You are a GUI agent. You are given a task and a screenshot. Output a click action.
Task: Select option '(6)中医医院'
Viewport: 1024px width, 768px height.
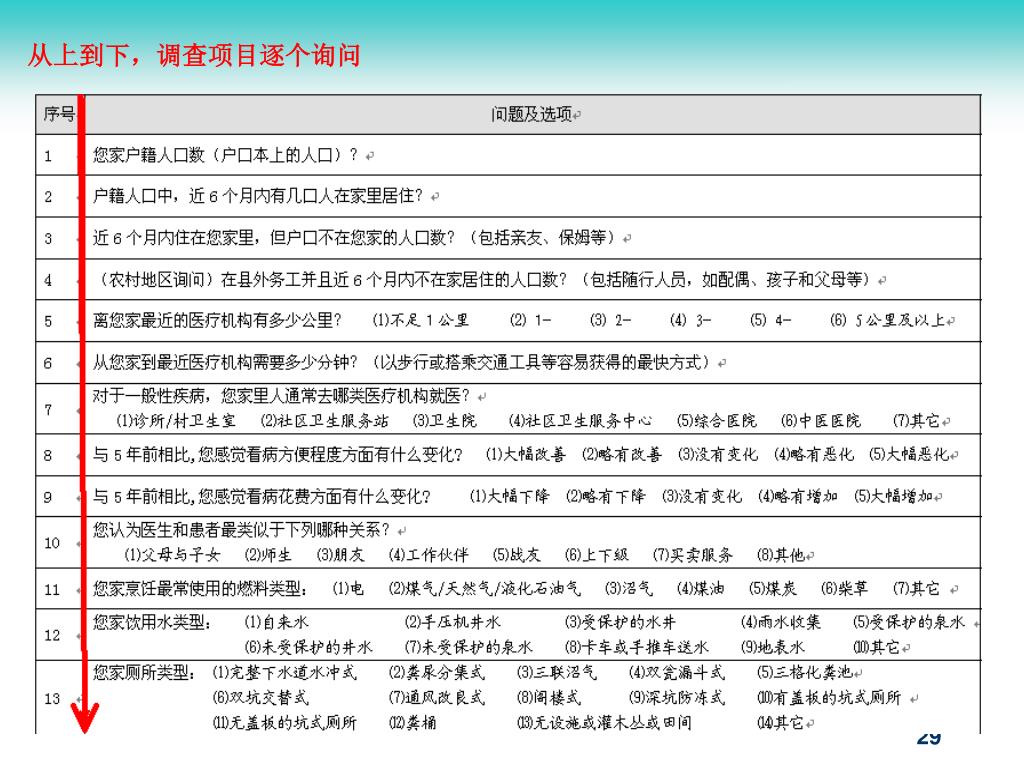click(x=821, y=421)
